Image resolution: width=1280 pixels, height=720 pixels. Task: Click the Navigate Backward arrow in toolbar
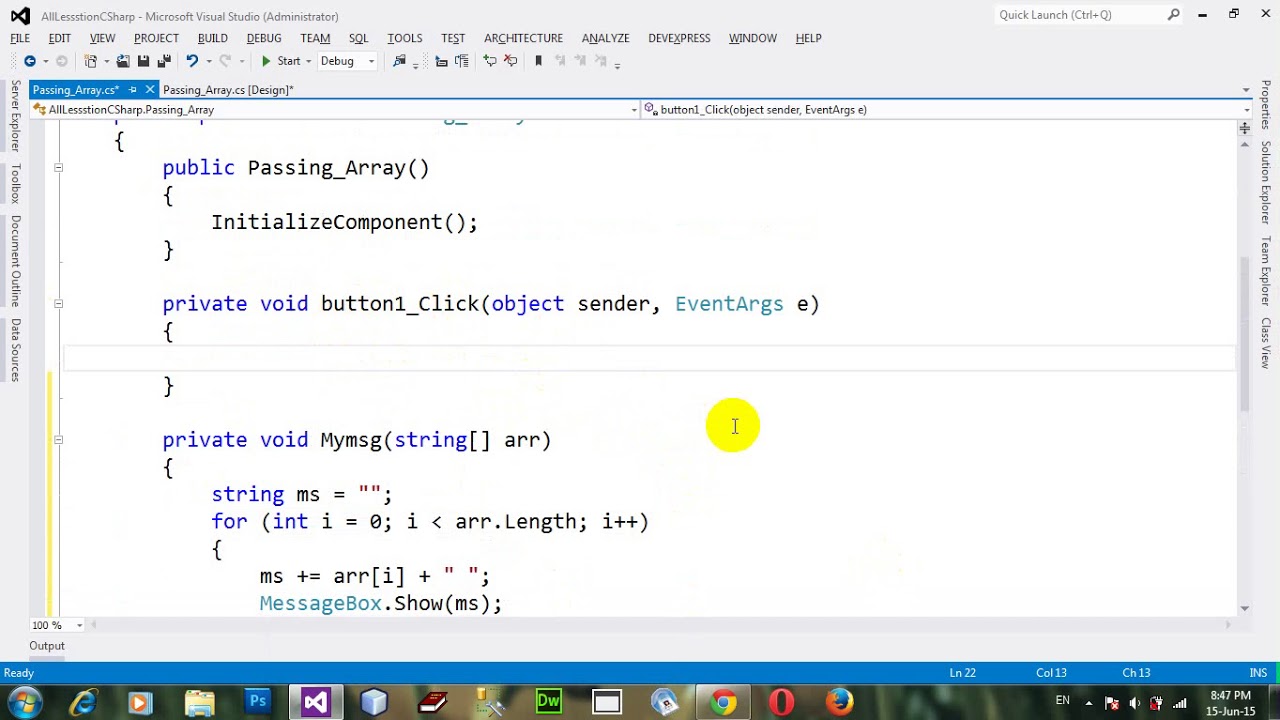click(x=29, y=61)
